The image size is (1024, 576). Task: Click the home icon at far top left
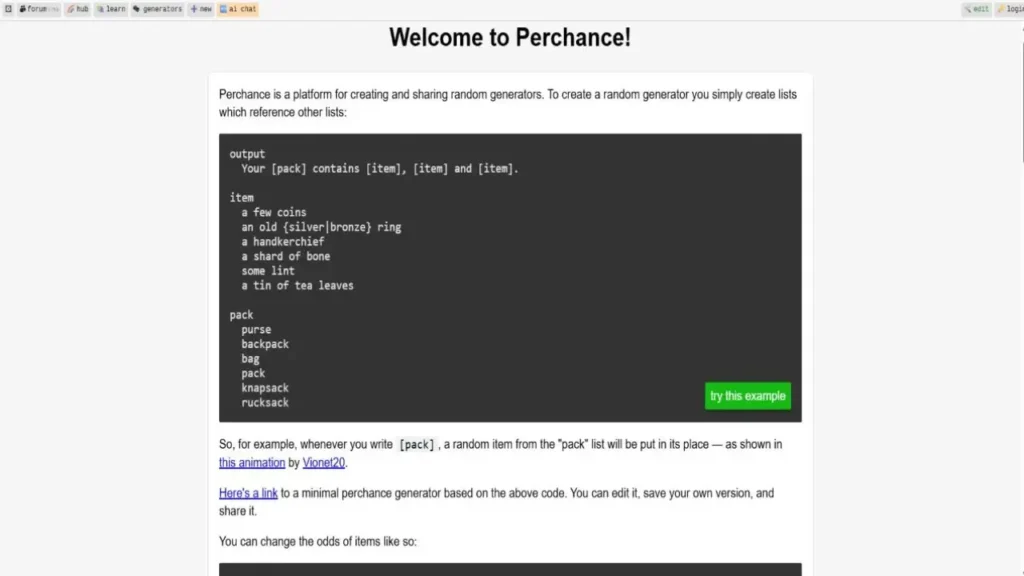pos(8,9)
